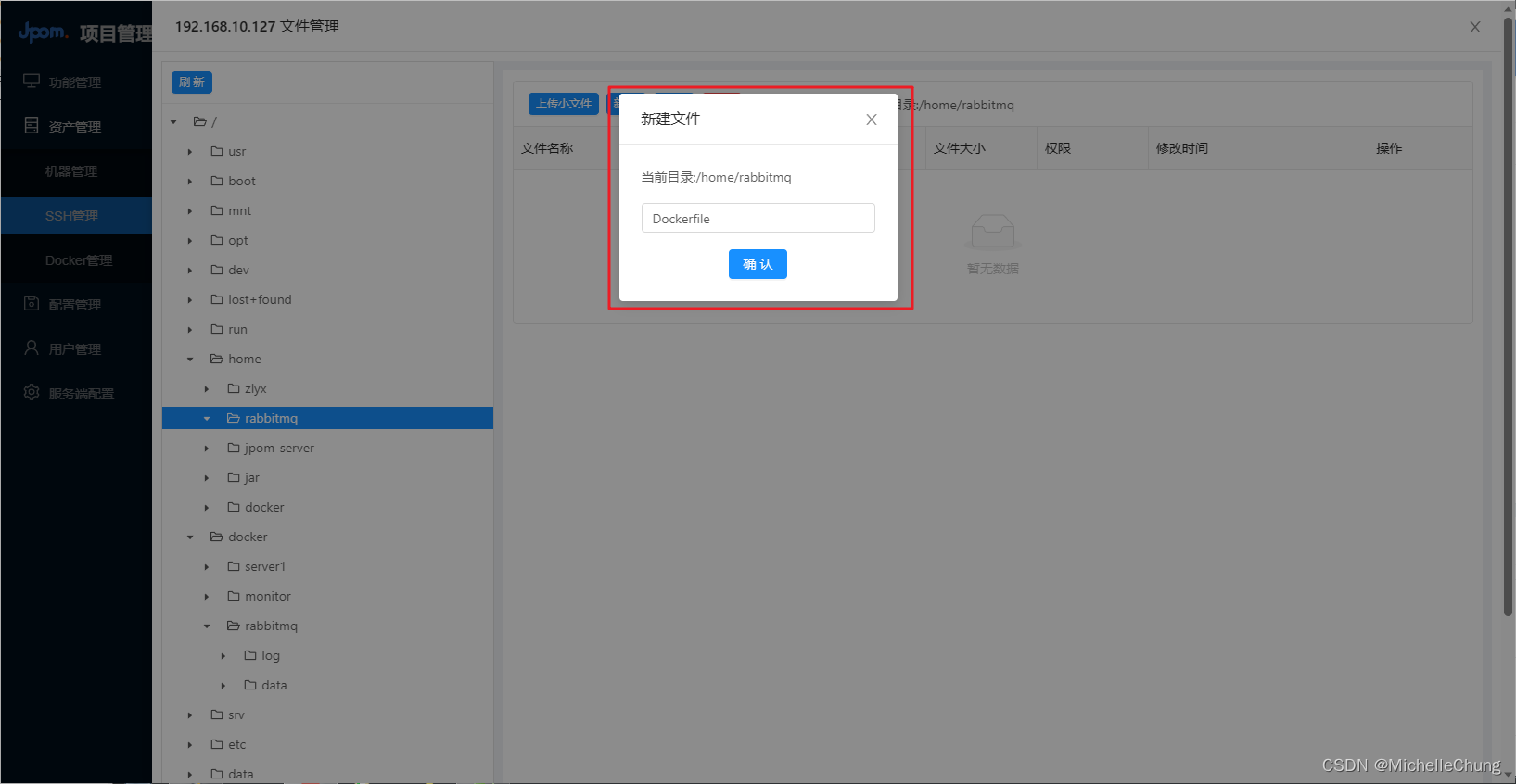Open the 用户管理 menu label

[x=75, y=349]
